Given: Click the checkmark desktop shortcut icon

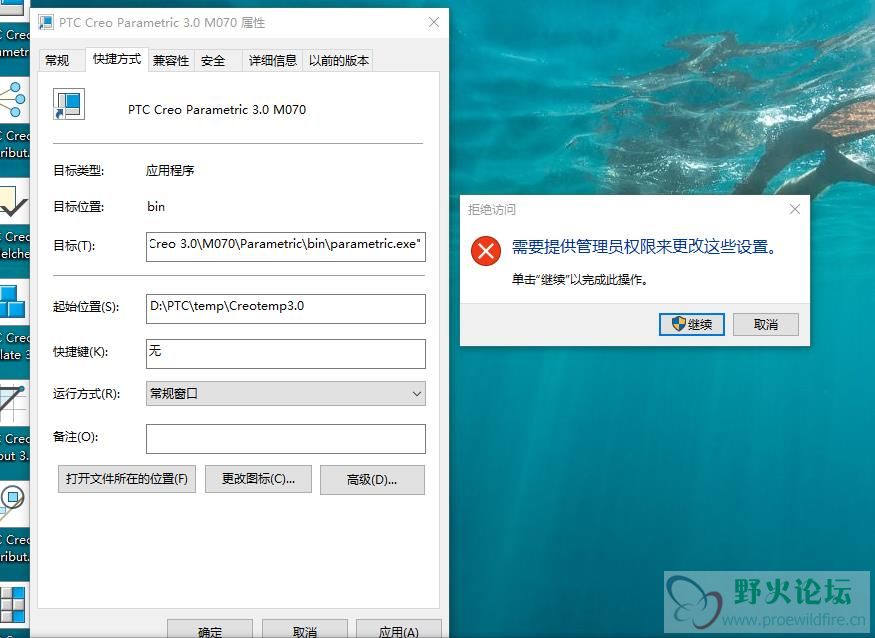Looking at the screenshot, I should (13, 202).
